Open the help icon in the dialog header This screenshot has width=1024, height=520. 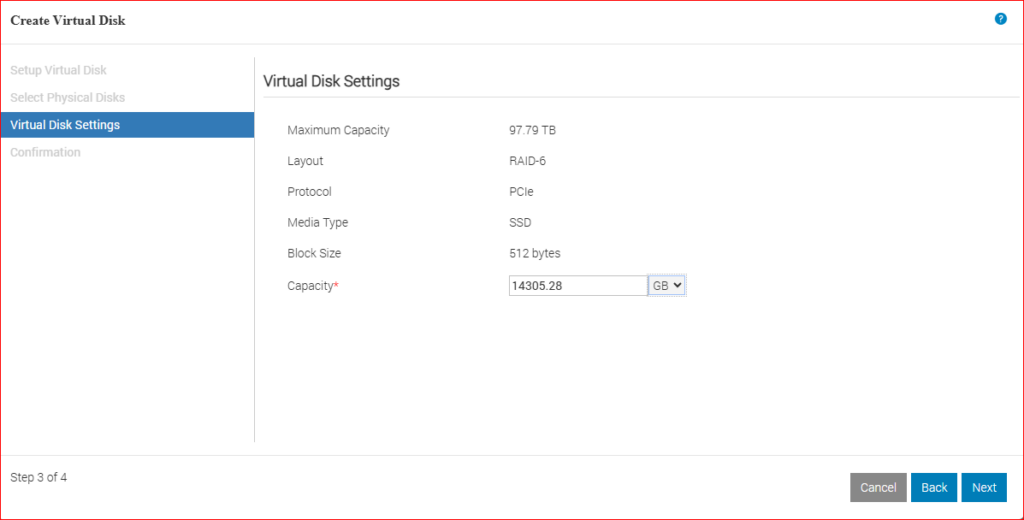pos(1000,19)
